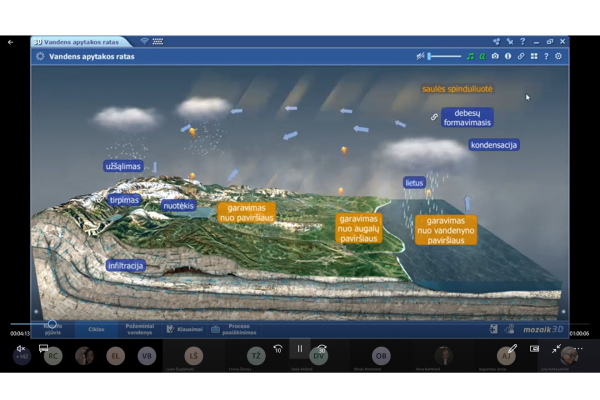Viewport: 600px width, 400px height.
Task: Toggle the green music note icon
Action: click(x=471, y=56)
